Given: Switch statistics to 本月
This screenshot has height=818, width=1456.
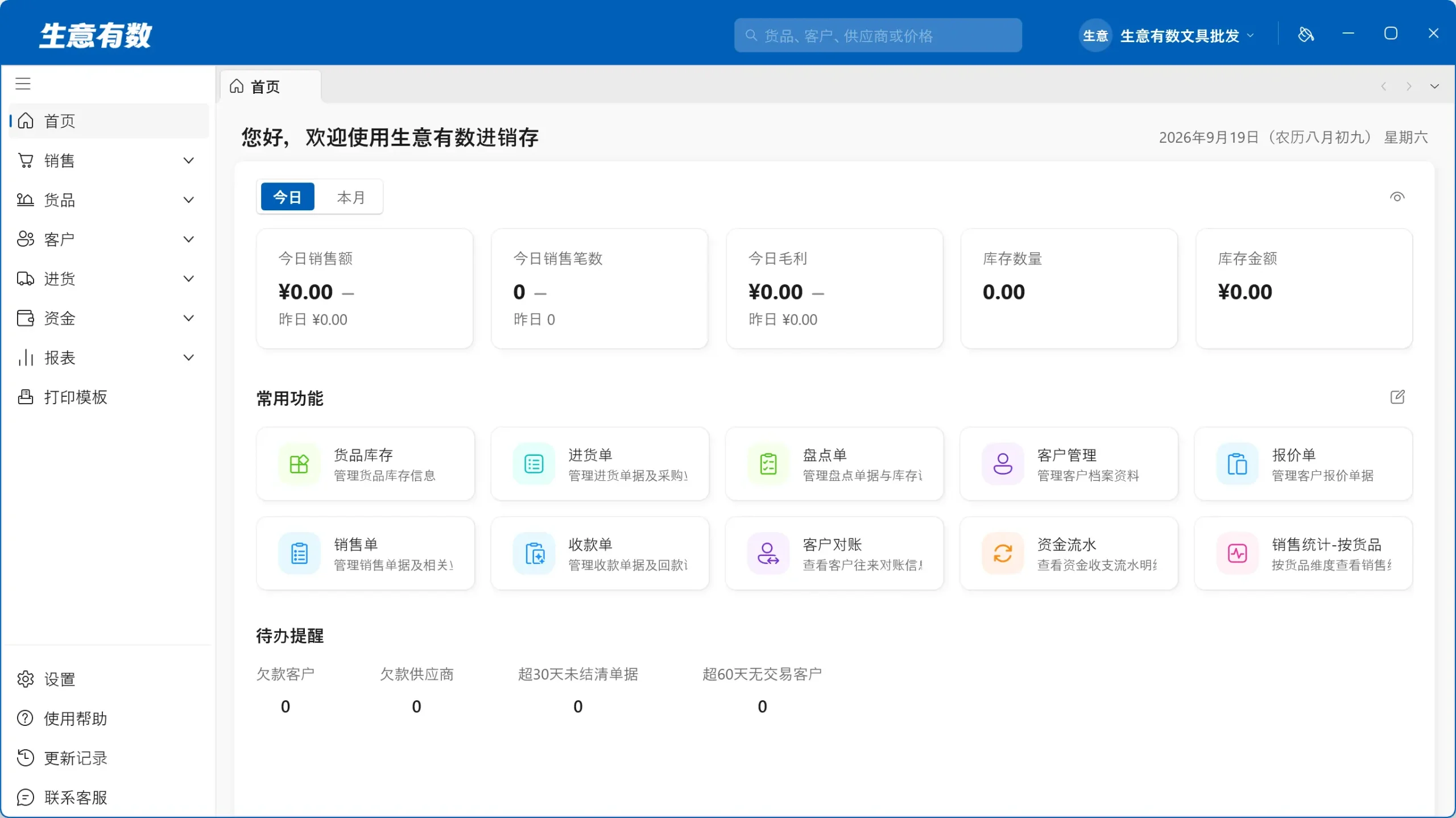Looking at the screenshot, I should (350, 197).
